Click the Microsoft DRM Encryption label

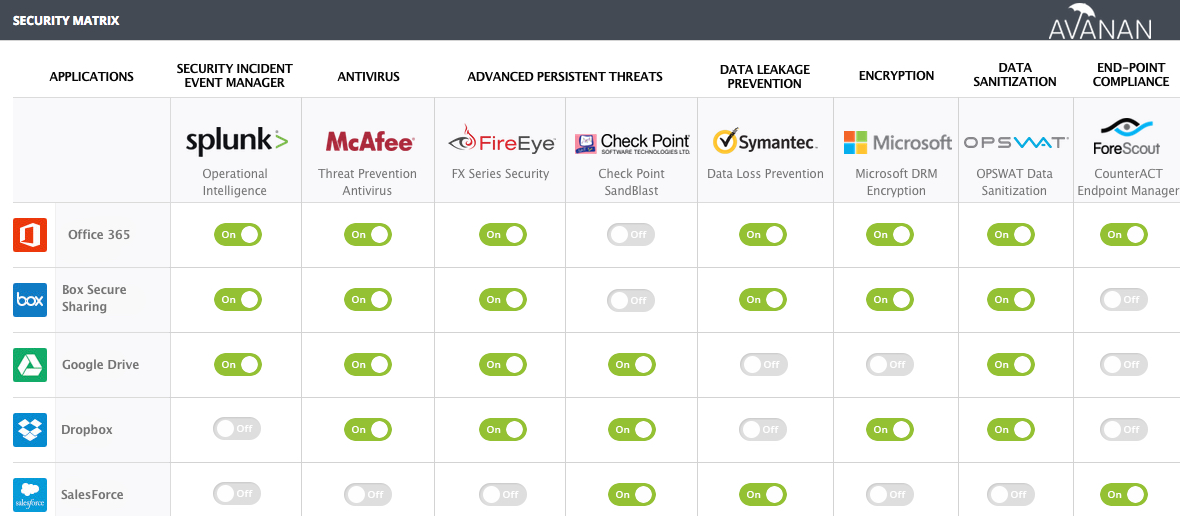[x=896, y=182]
